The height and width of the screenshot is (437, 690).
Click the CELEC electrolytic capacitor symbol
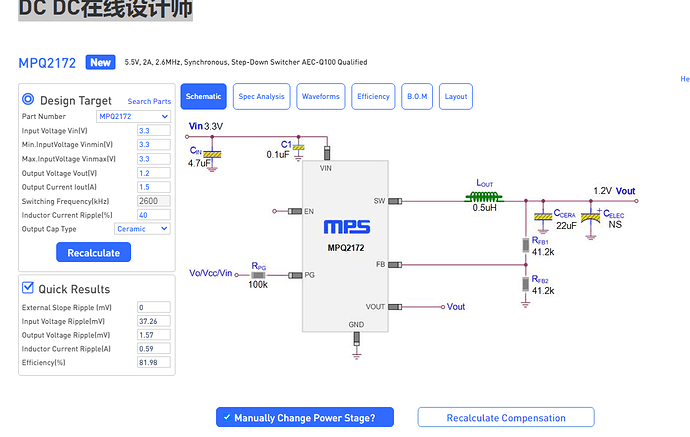(591, 217)
